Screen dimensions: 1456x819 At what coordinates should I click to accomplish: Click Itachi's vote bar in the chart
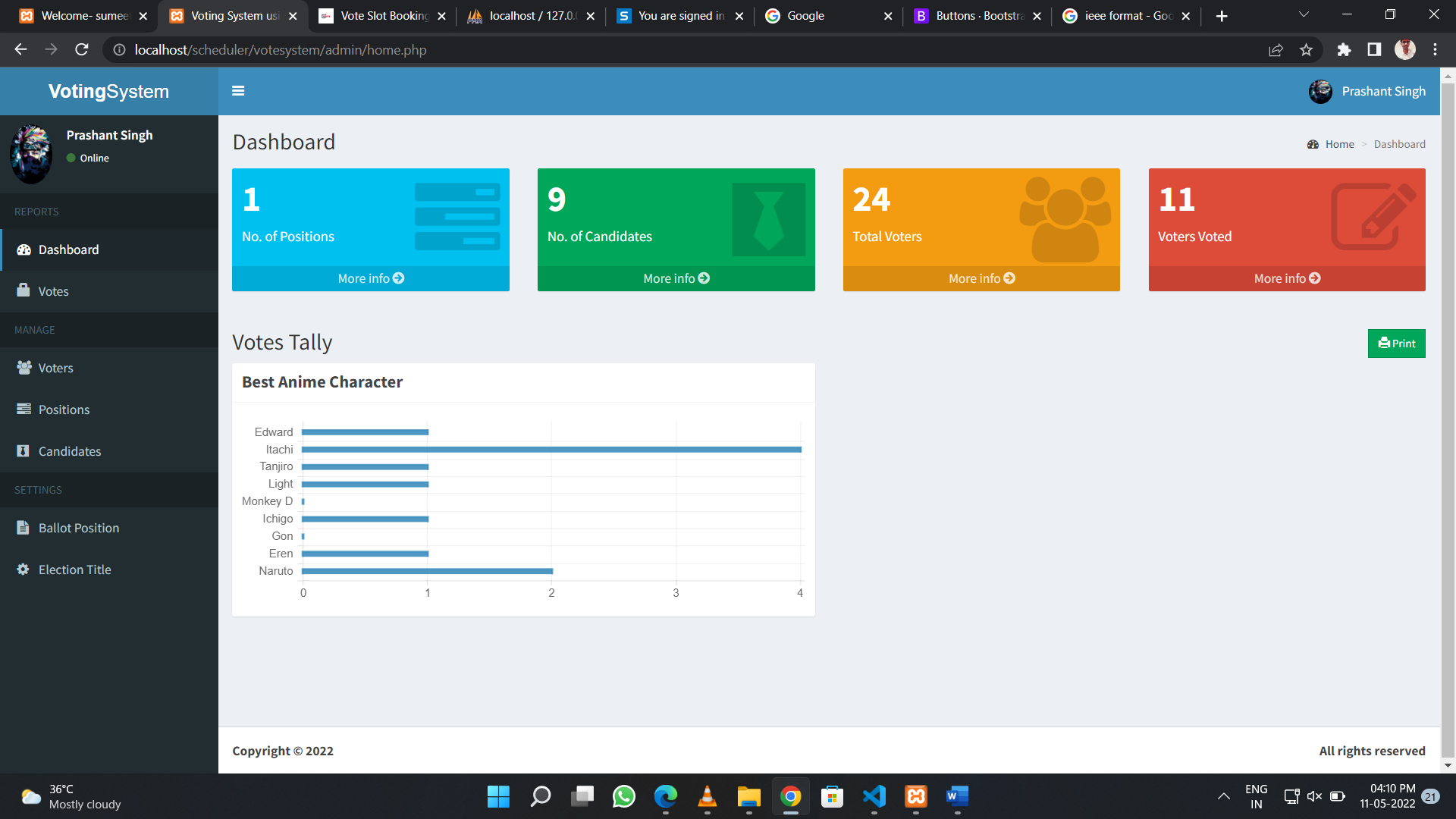point(551,449)
